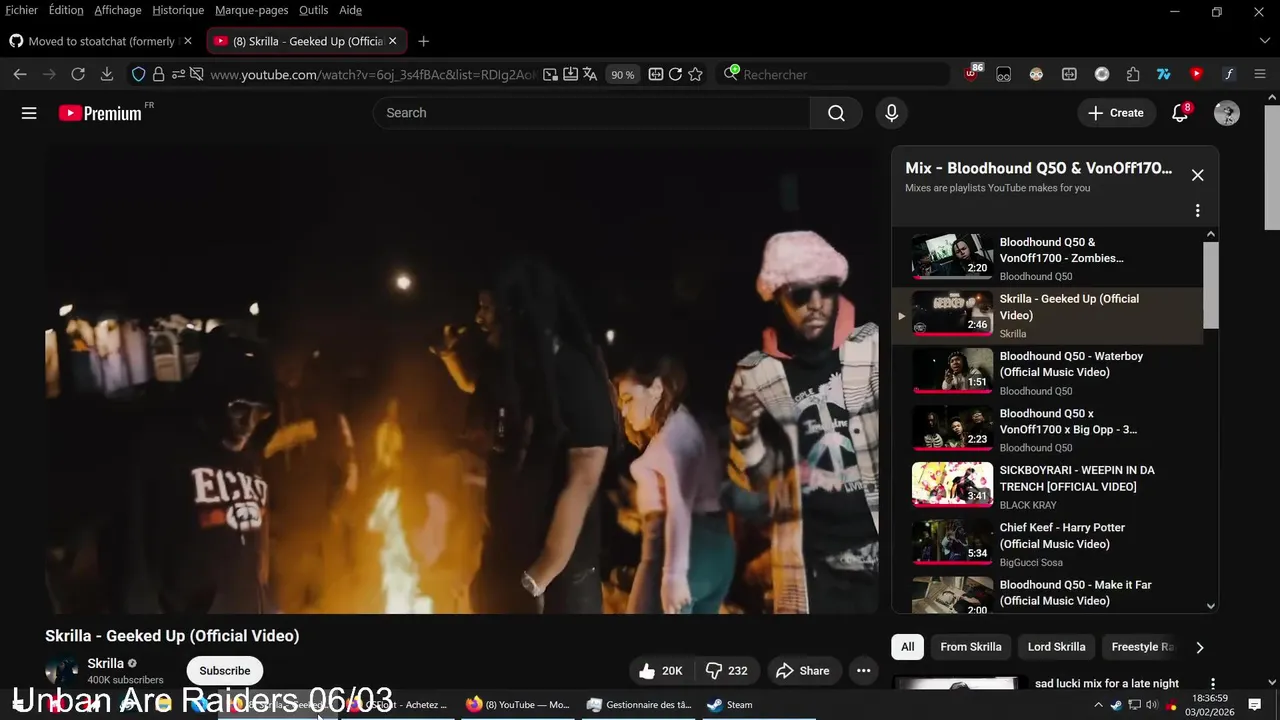This screenshot has width=1280, height=720.
Task: Start voice search with microphone icon
Action: coord(891,113)
